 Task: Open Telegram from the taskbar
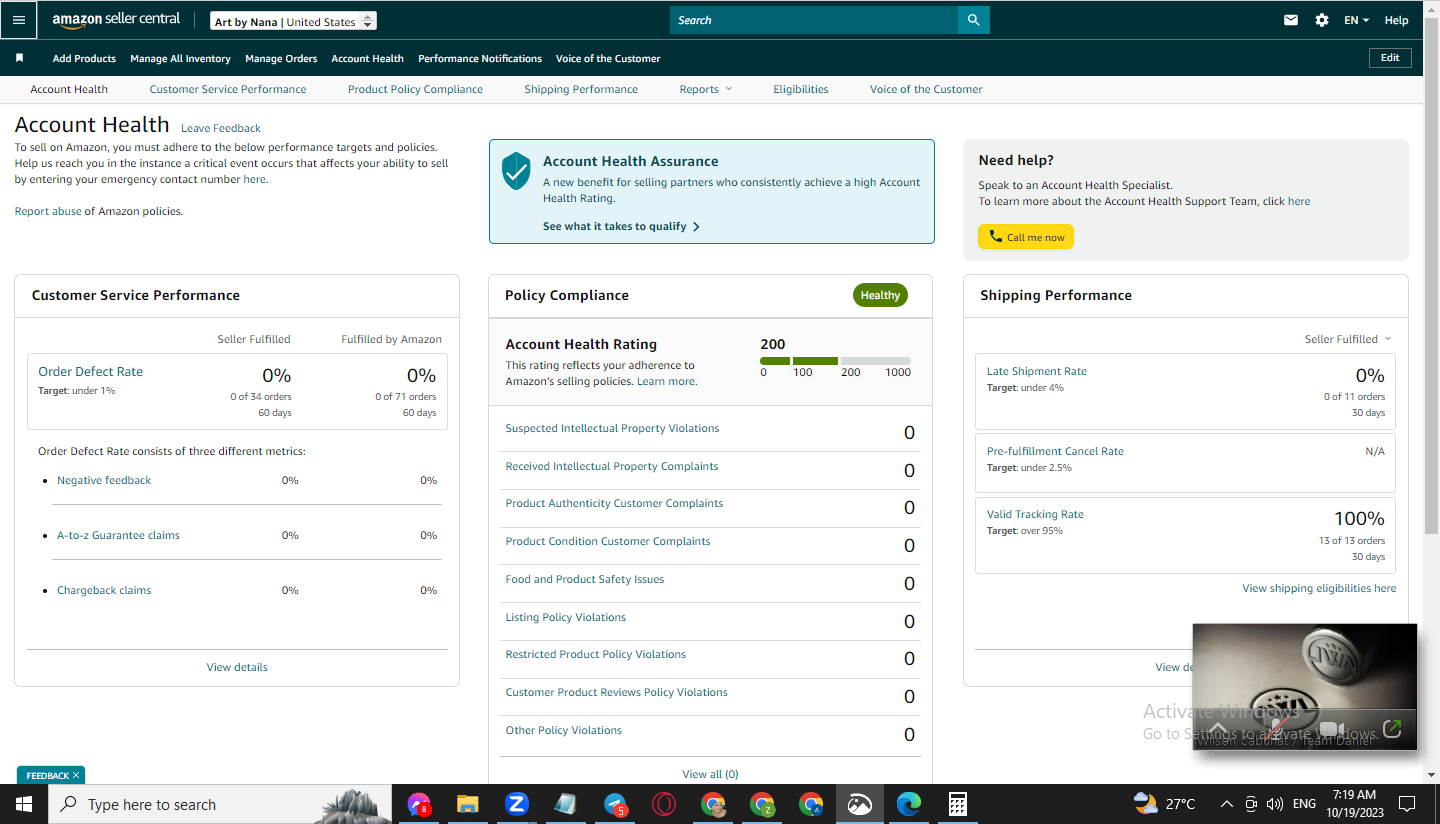pos(615,804)
